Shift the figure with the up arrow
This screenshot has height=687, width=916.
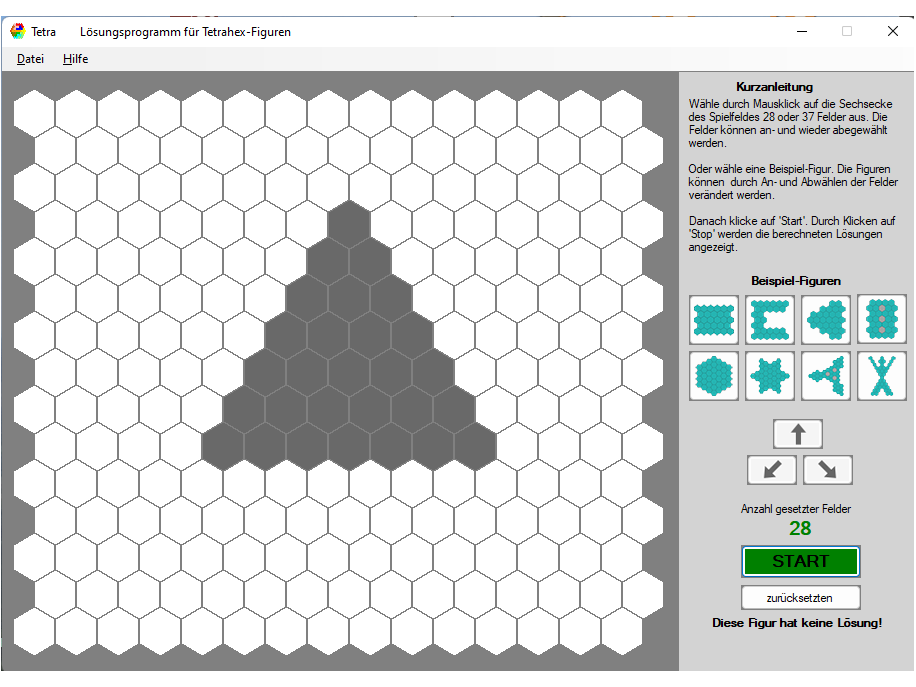pos(798,434)
